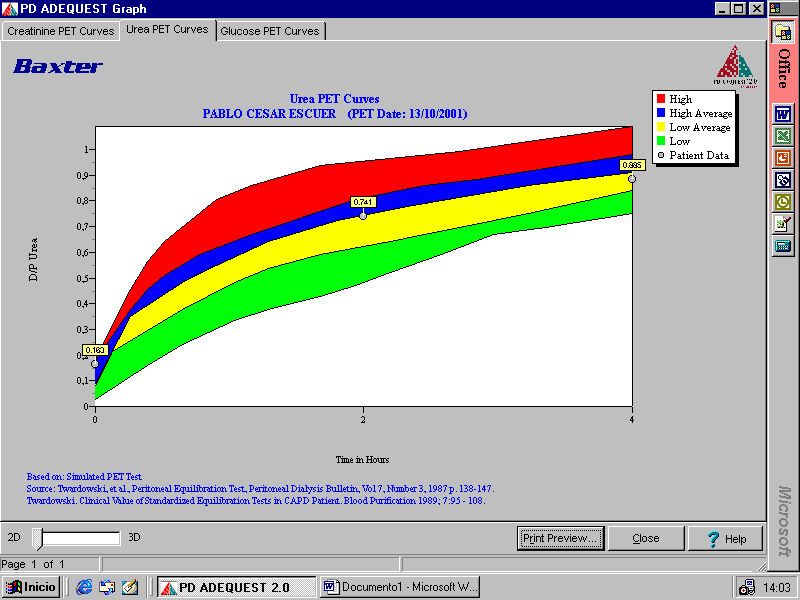800x600 pixels.
Task: Launch Excel from the Office shortcut bar
Action: tap(783, 135)
